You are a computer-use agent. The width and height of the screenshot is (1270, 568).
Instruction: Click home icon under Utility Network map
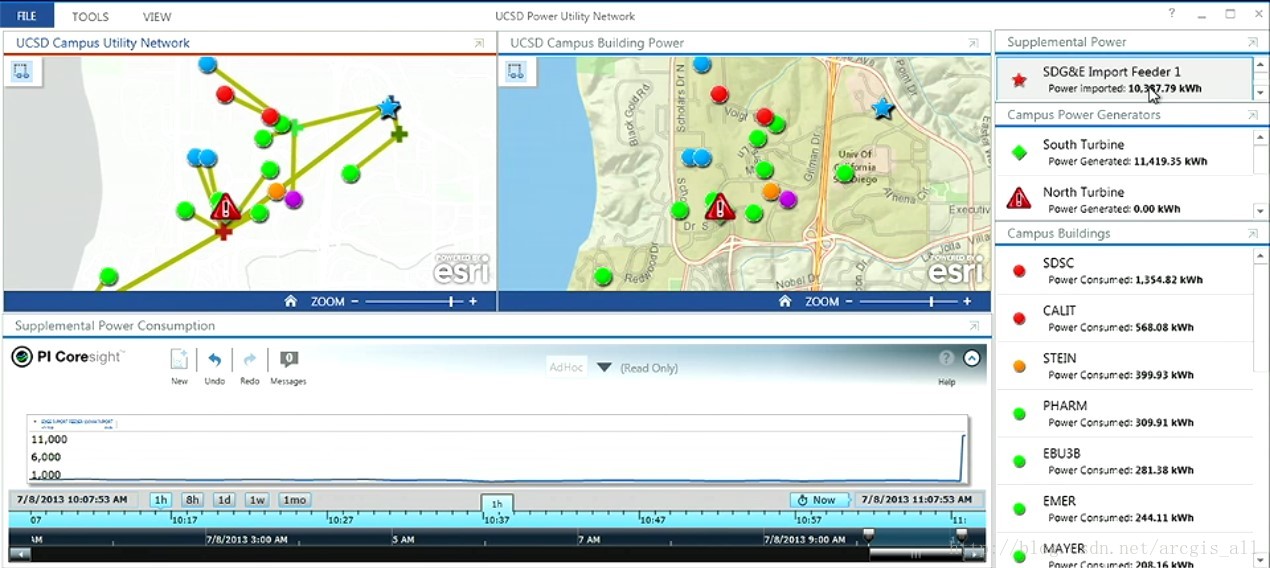coord(290,301)
